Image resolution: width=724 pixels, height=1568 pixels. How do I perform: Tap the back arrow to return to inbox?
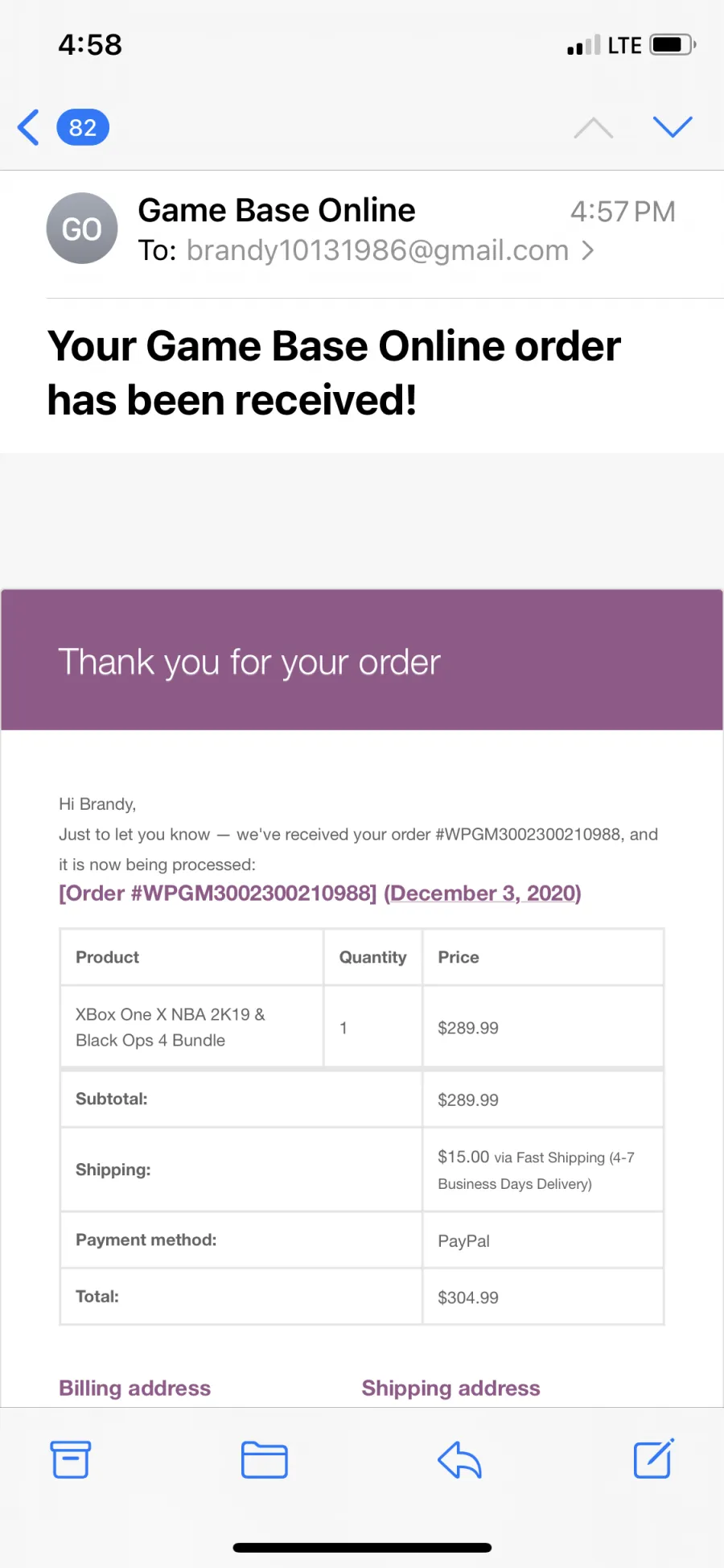tap(28, 127)
